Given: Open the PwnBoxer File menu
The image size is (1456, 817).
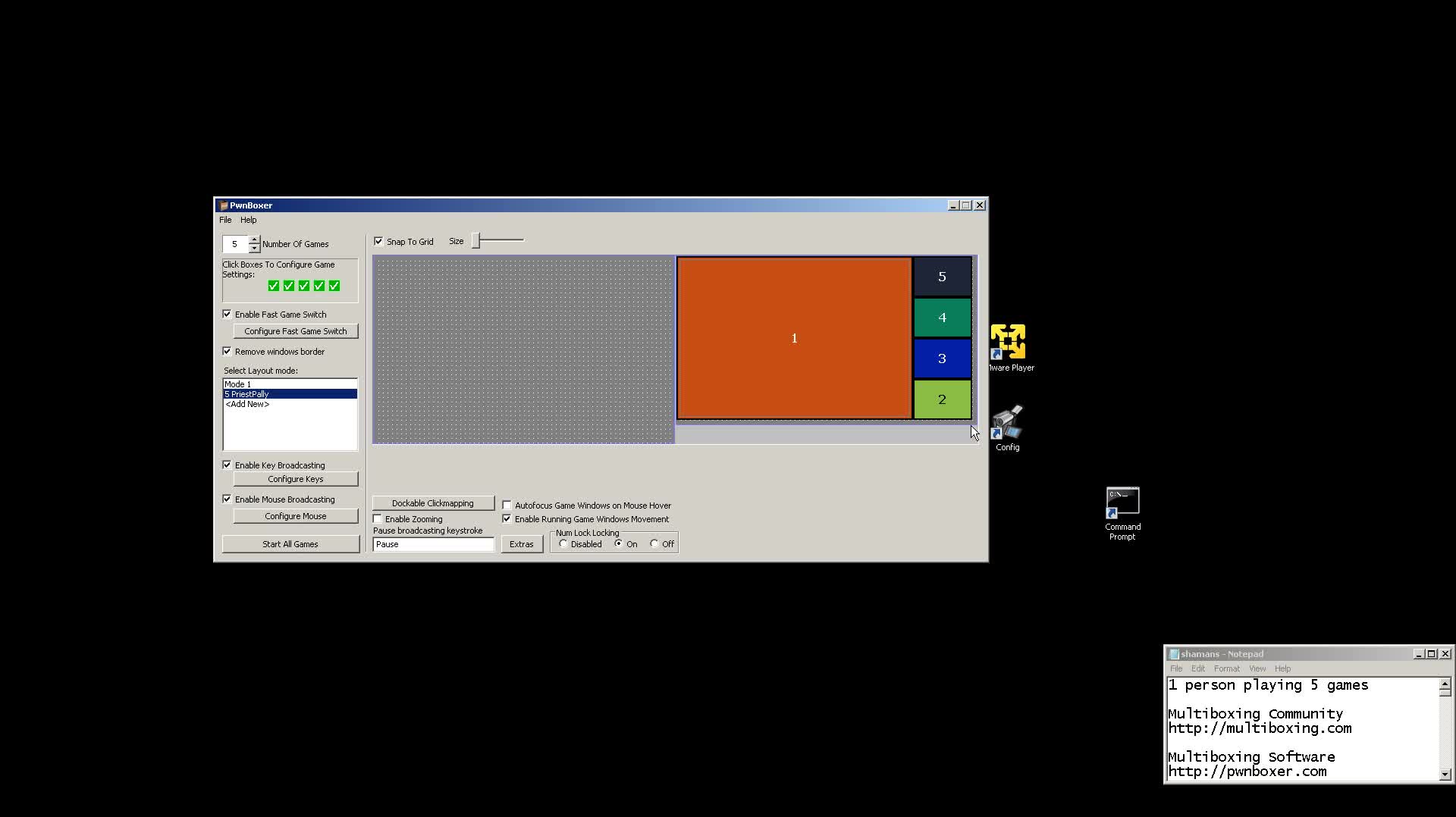Looking at the screenshot, I should point(225,220).
